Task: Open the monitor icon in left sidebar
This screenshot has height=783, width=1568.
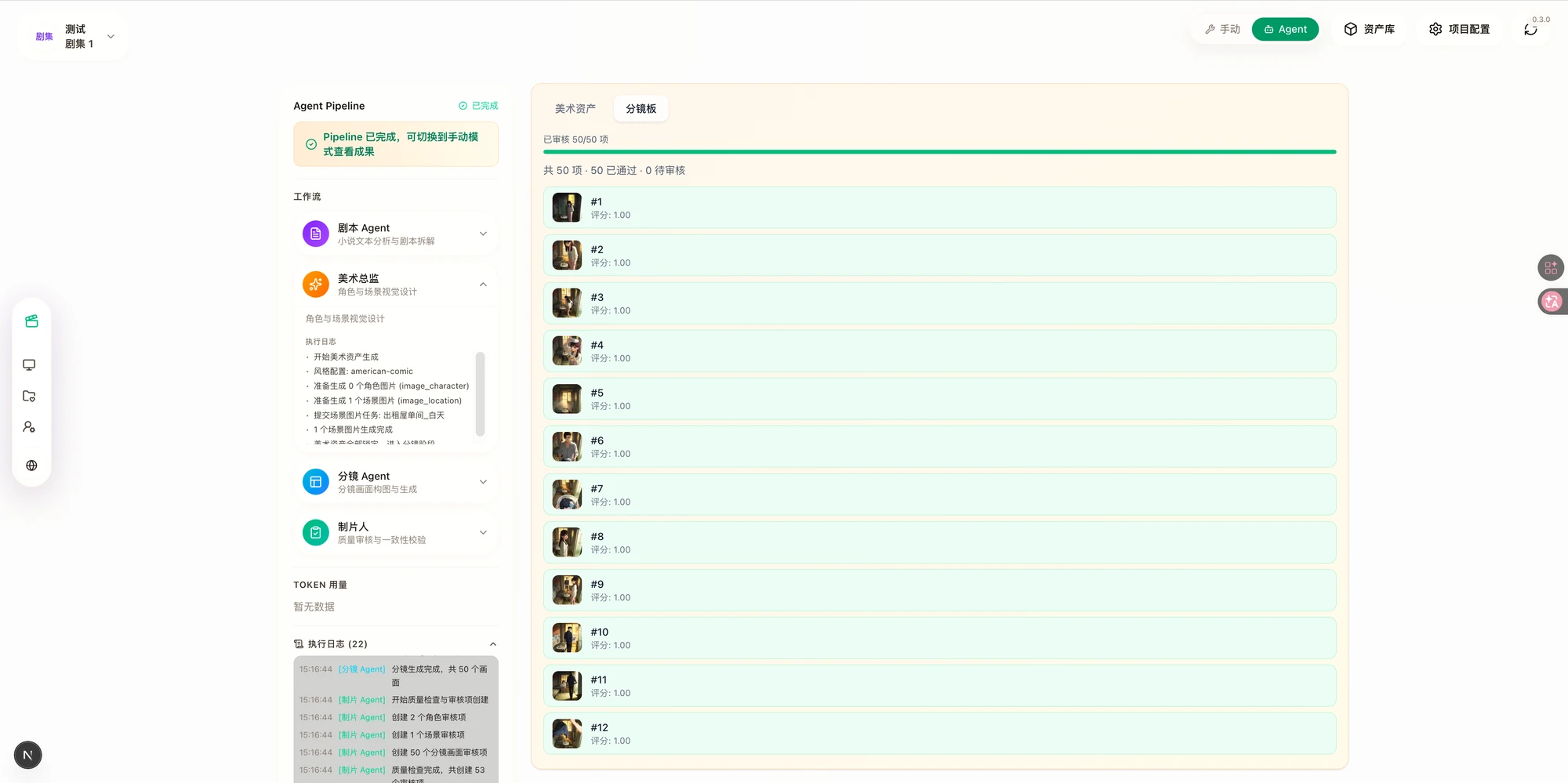Action: click(x=29, y=364)
